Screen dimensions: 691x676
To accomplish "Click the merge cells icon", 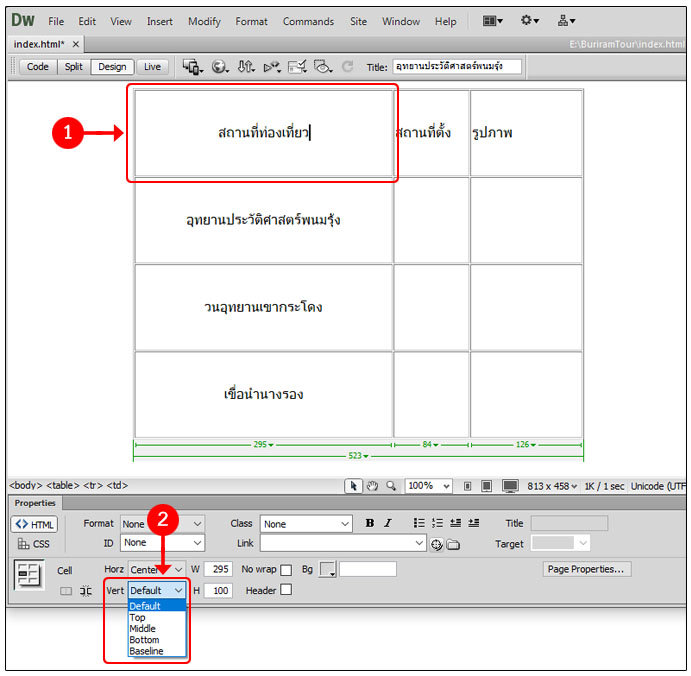I will pos(66,591).
